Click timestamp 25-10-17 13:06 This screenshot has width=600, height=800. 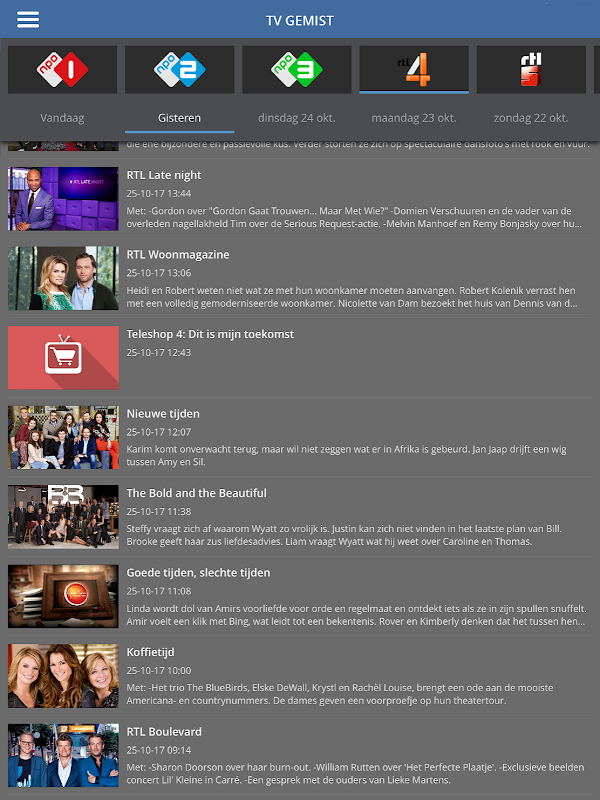pos(159,273)
